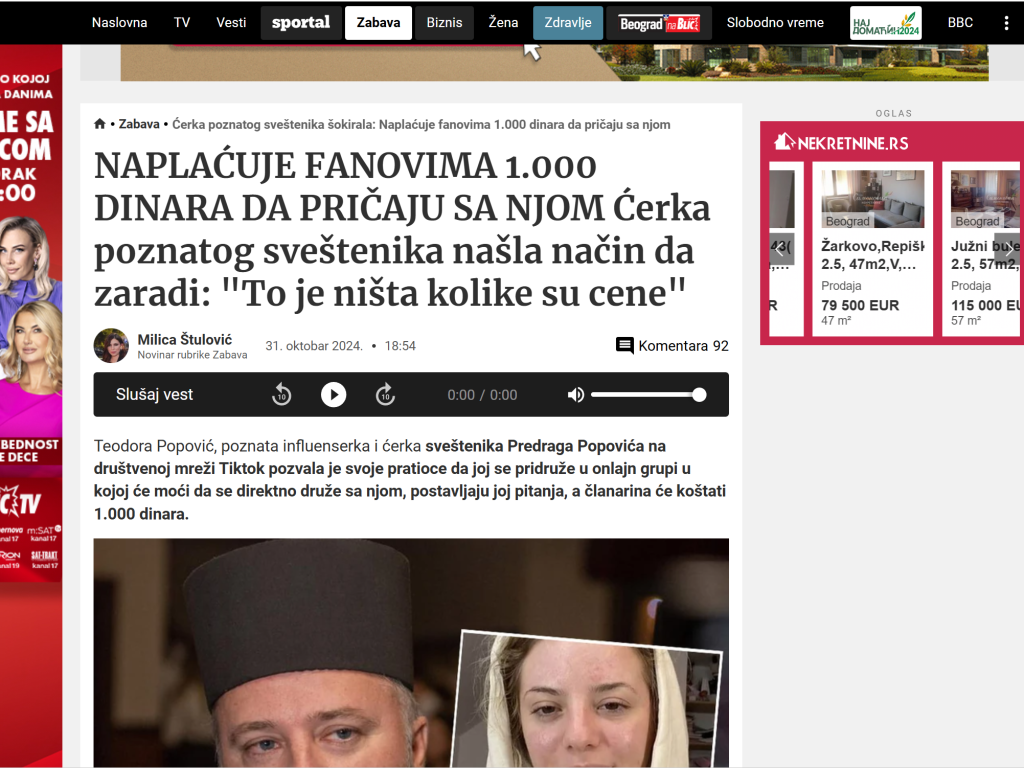1024x768 pixels.
Task: Play the Slušaj vest audio
Action: pos(333,394)
